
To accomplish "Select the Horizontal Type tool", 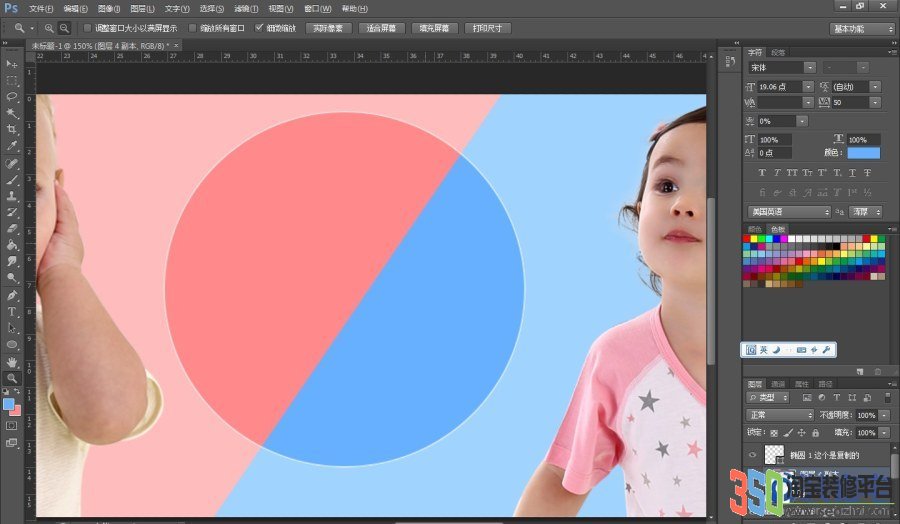I will (x=11, y=312).
